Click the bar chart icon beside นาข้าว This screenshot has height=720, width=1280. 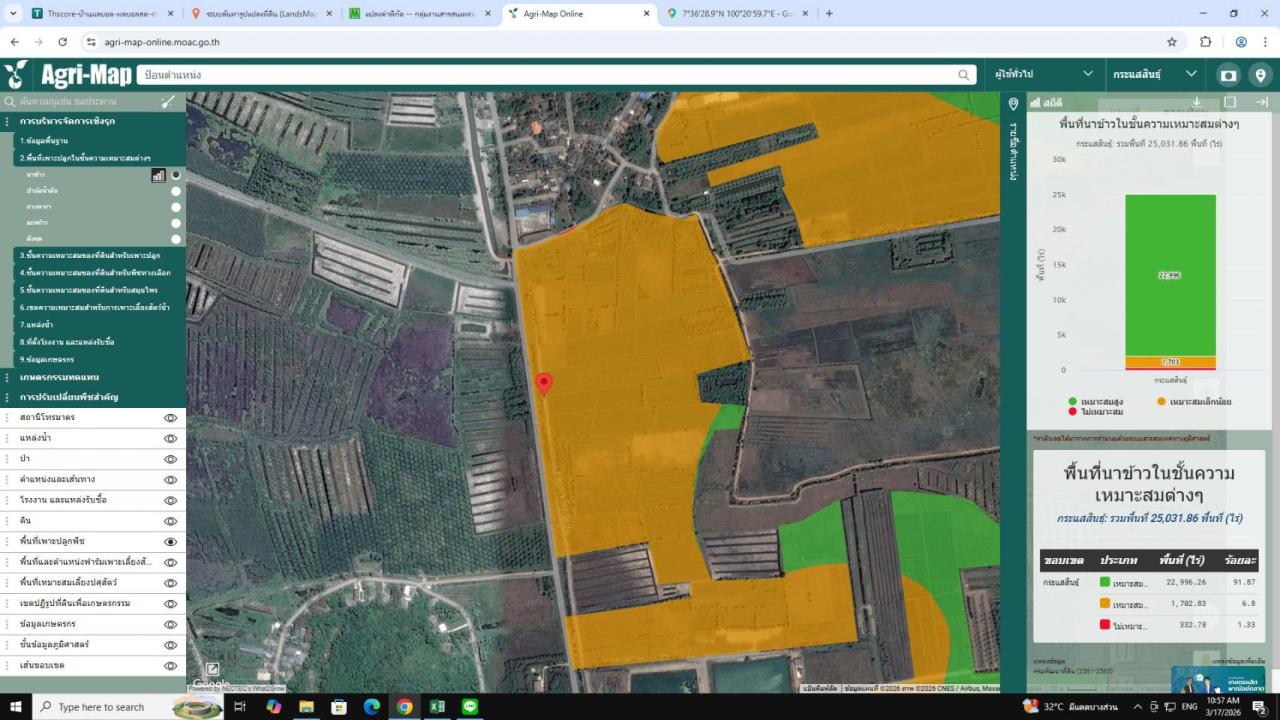coord(158,175)
